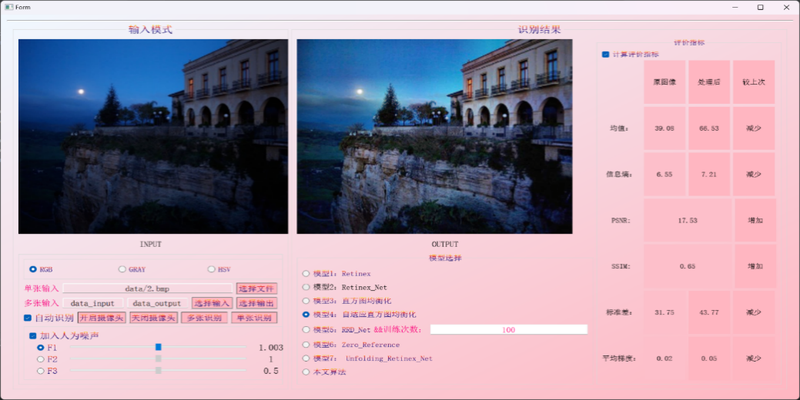Select the F1 noise radio button
The image size is (800, 400).
(x=41, y=347)
